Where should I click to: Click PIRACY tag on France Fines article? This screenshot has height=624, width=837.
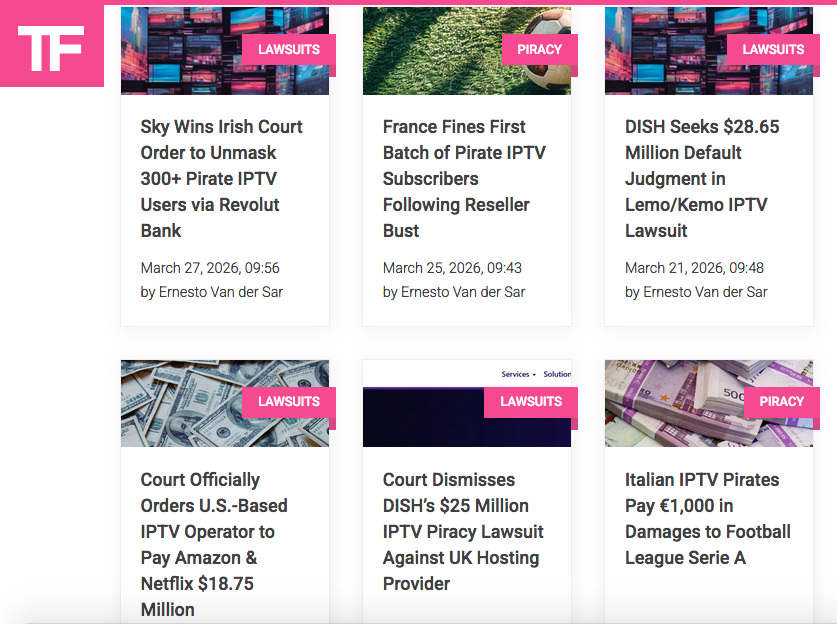tap(539, 50)
